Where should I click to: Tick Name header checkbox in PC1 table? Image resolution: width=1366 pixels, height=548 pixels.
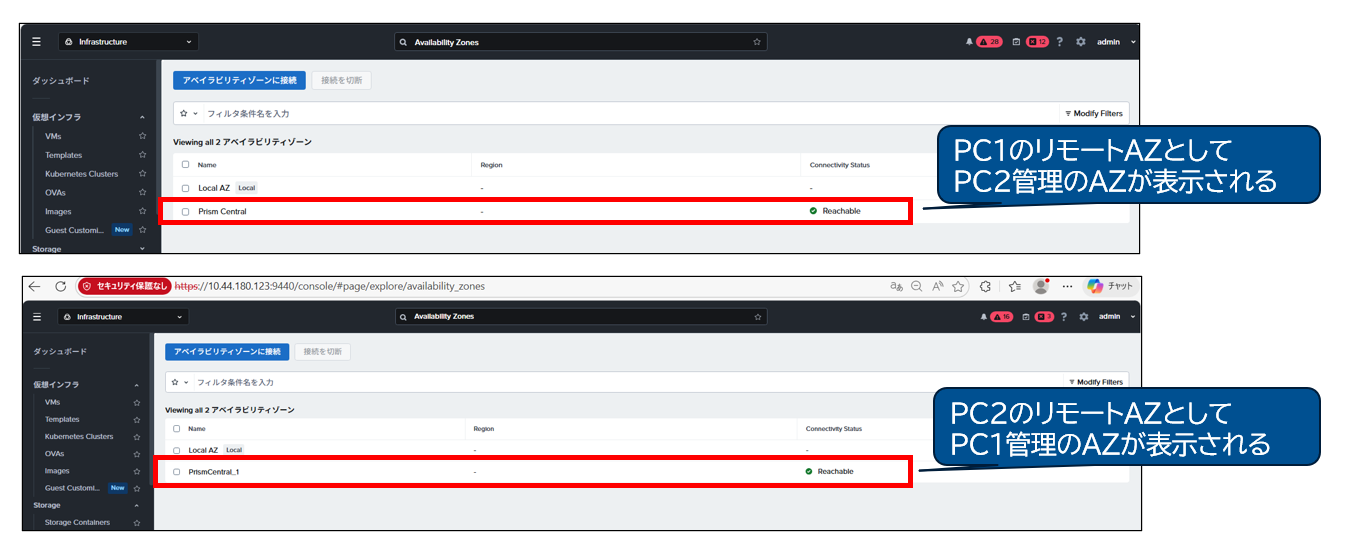click(186, 164)
